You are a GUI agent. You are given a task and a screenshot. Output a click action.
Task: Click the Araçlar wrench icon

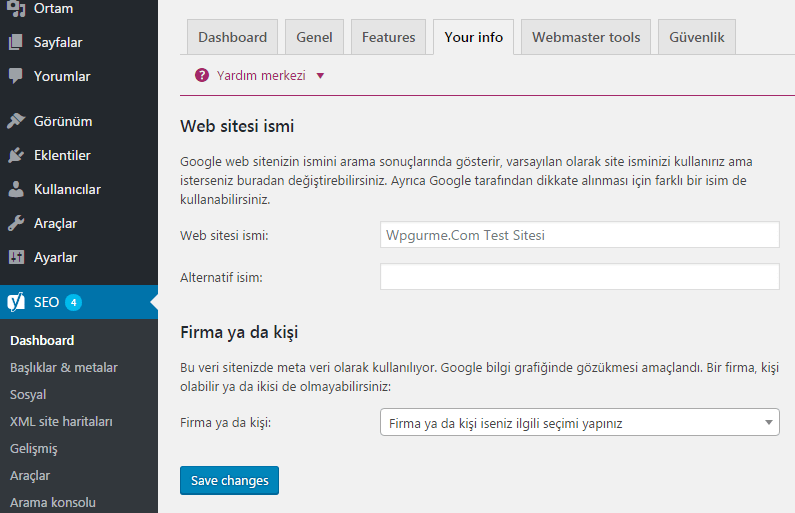tap(16, 223)
